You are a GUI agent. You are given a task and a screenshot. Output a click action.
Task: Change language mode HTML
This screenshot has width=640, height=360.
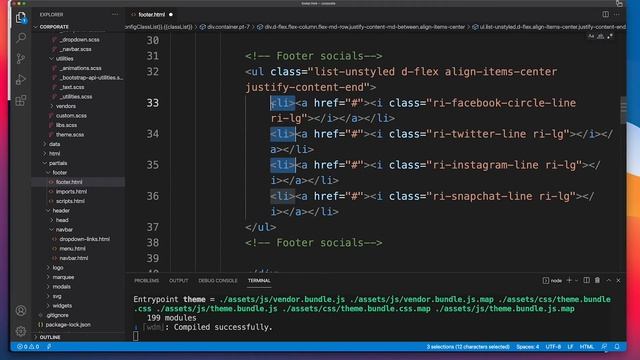coord(587,347)
